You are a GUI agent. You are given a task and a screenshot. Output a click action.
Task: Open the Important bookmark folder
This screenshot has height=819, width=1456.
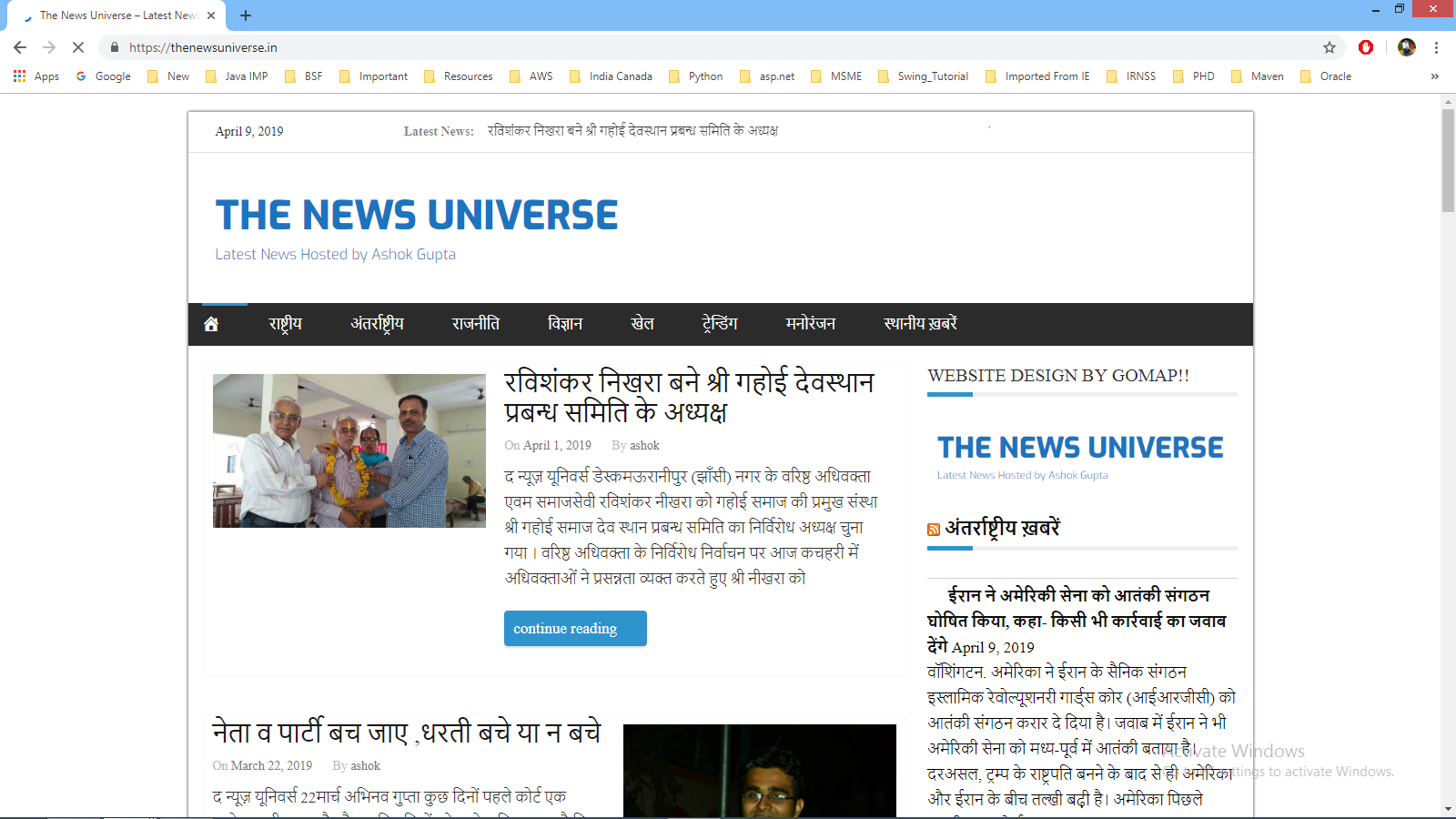pyautogui.click(x=374, y=76)
